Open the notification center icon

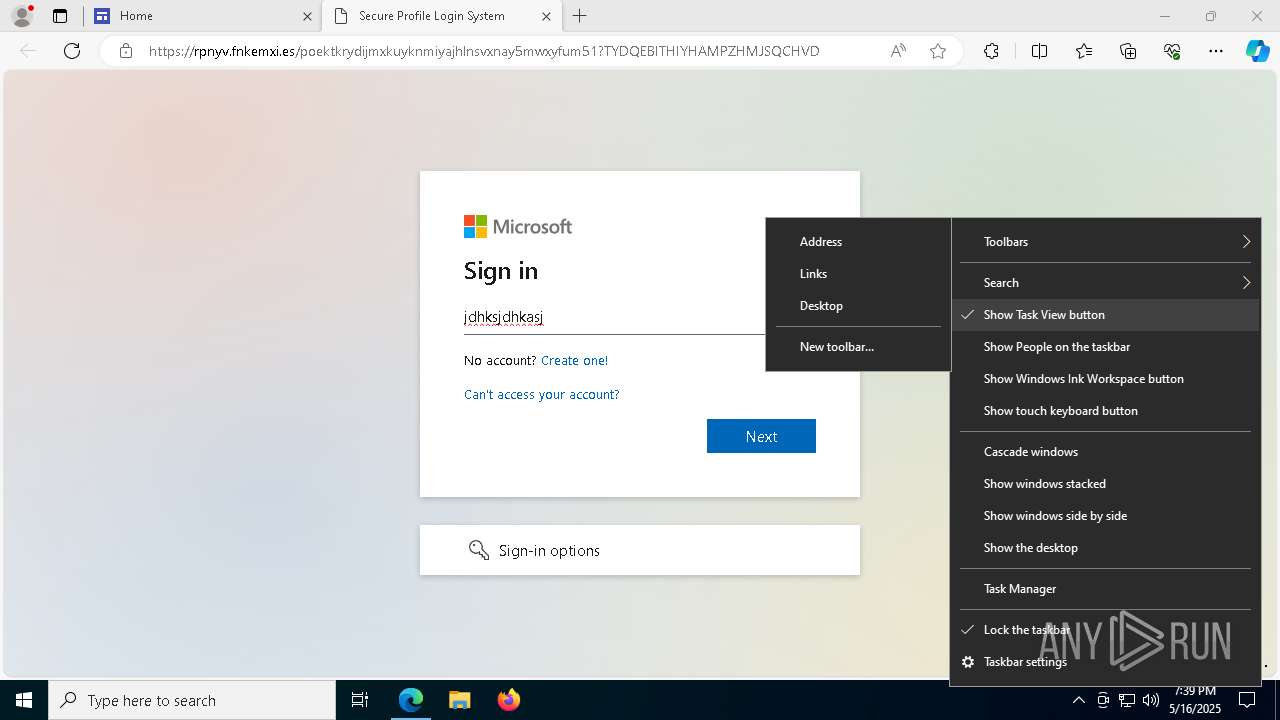[1247, 700]
